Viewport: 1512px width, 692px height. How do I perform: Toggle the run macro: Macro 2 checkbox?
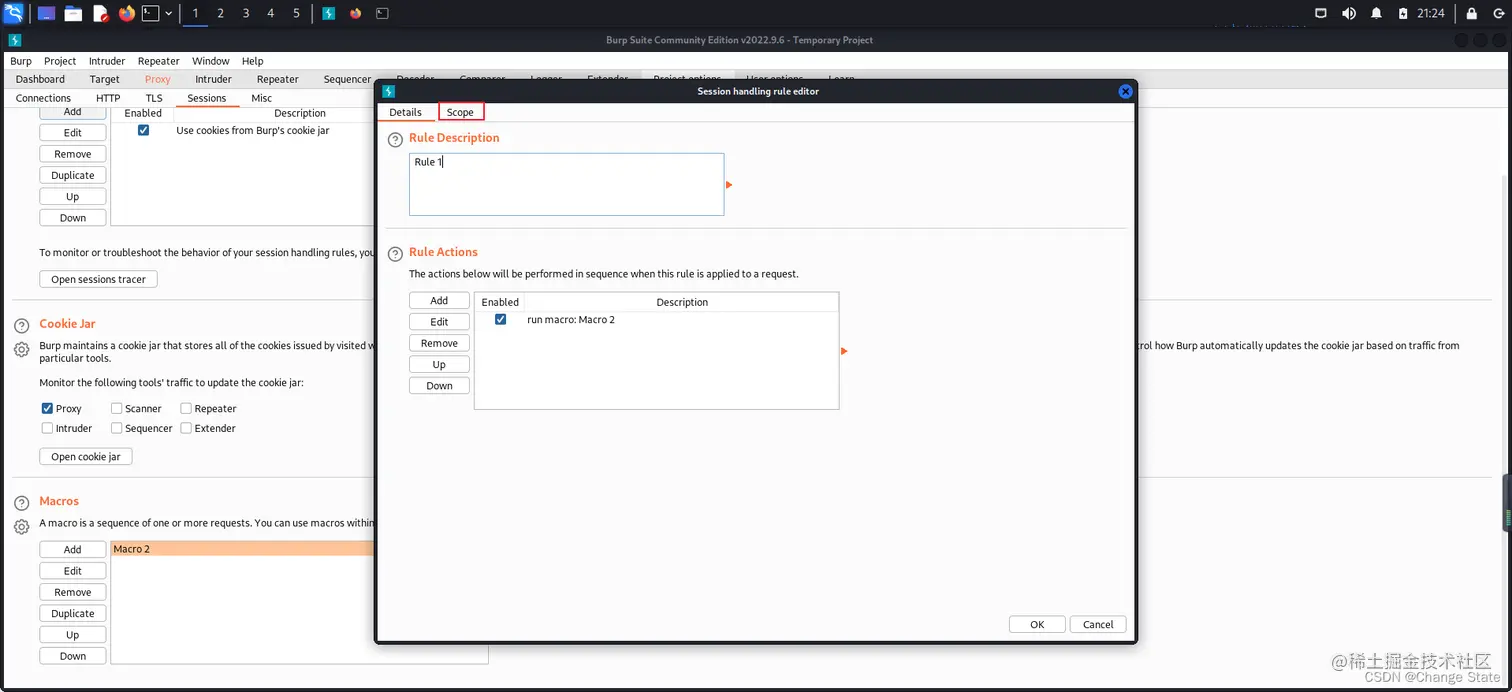pyautogui.click(x=500, y=319)
